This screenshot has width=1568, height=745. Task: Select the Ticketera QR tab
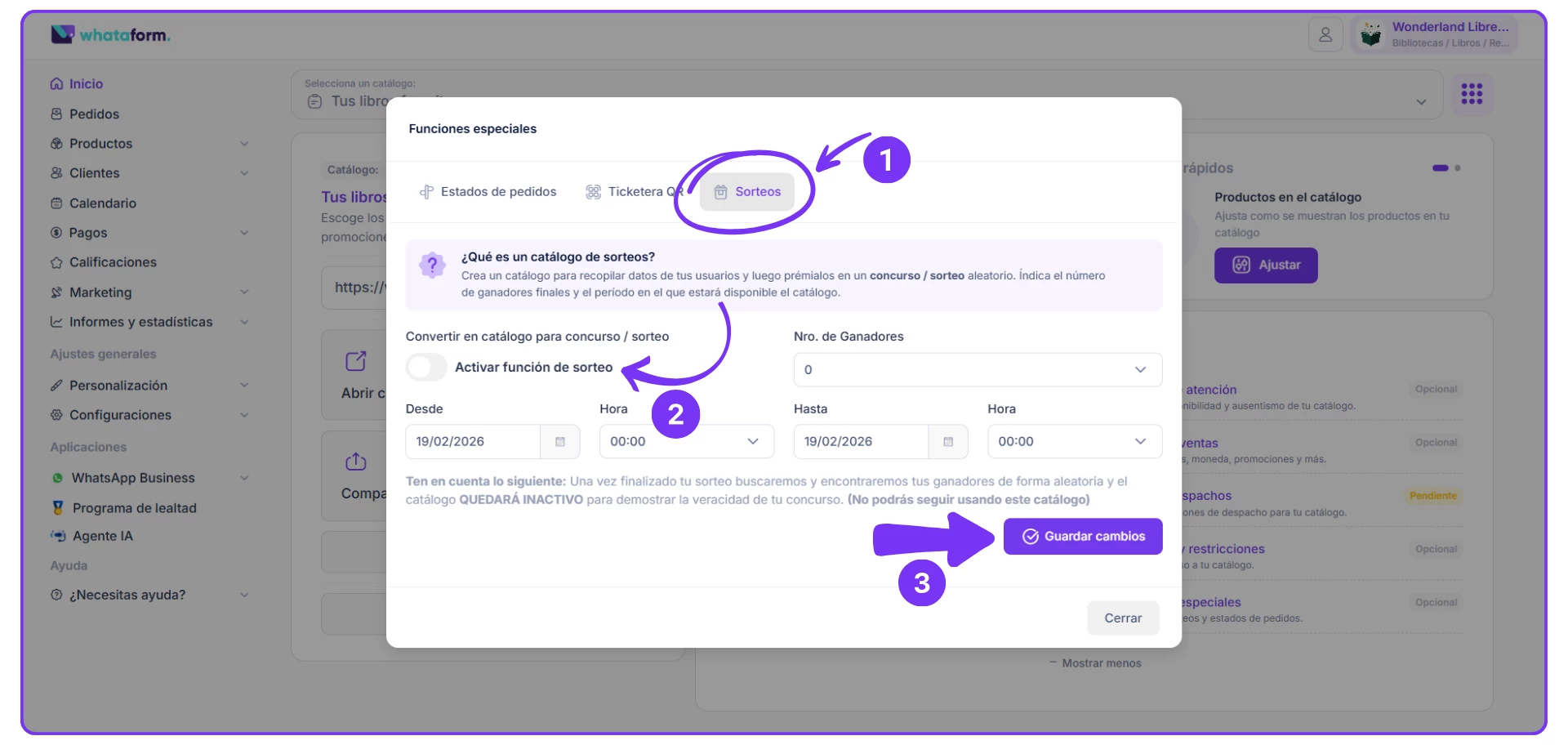click(634, 192)
